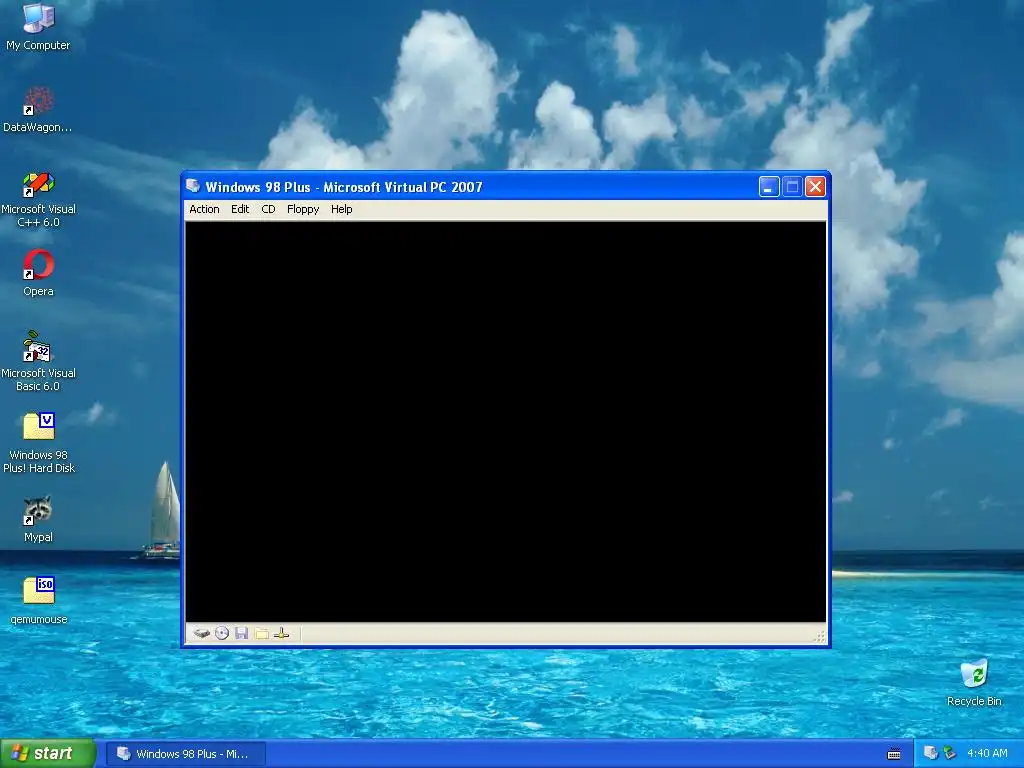This screenshot has width=1024, height=768.
Task: Open the CD menu
Action: (x=268, y=209)
